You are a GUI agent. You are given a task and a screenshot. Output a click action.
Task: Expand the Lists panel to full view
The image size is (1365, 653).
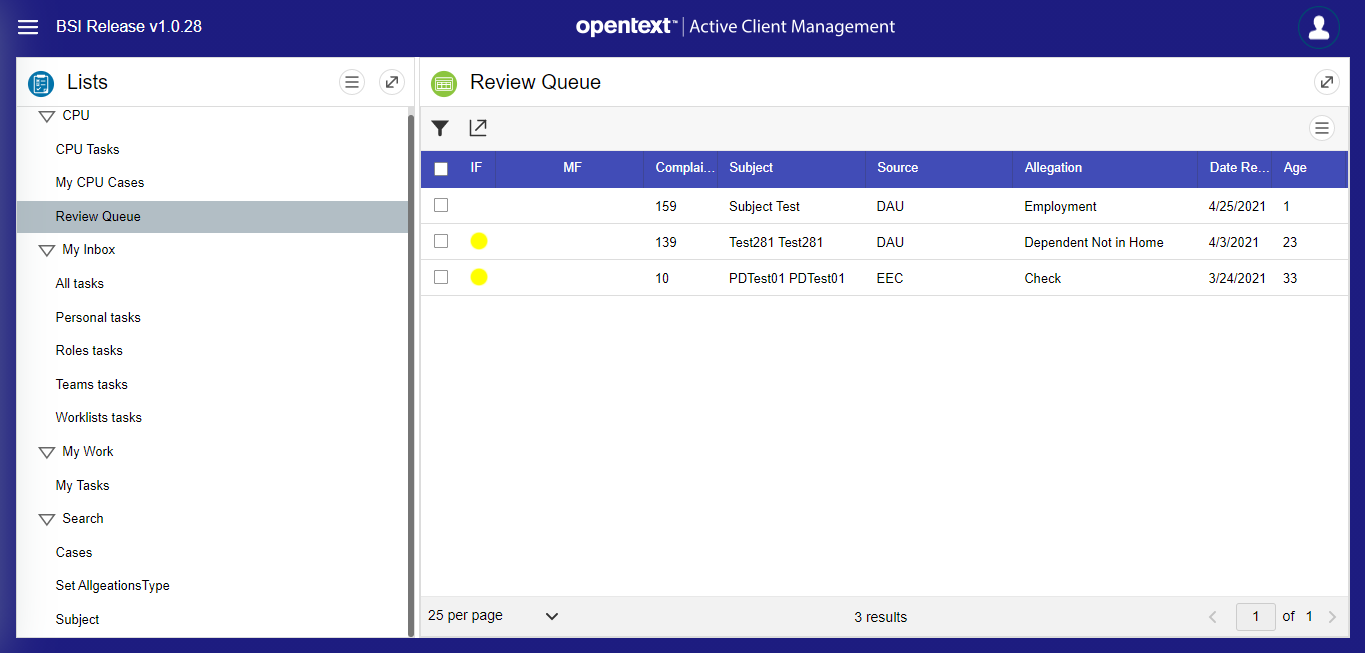[x=392, y=82]
